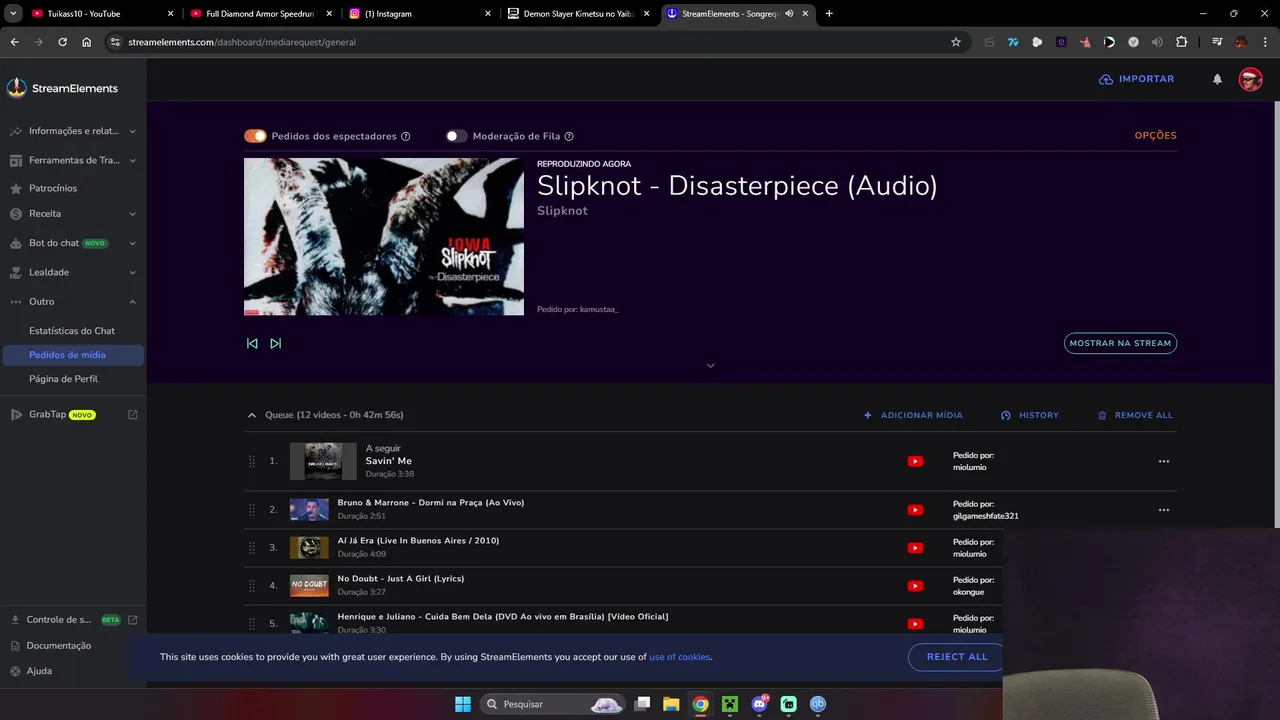Switch to the Instagram browser tab

click(420, 14)
